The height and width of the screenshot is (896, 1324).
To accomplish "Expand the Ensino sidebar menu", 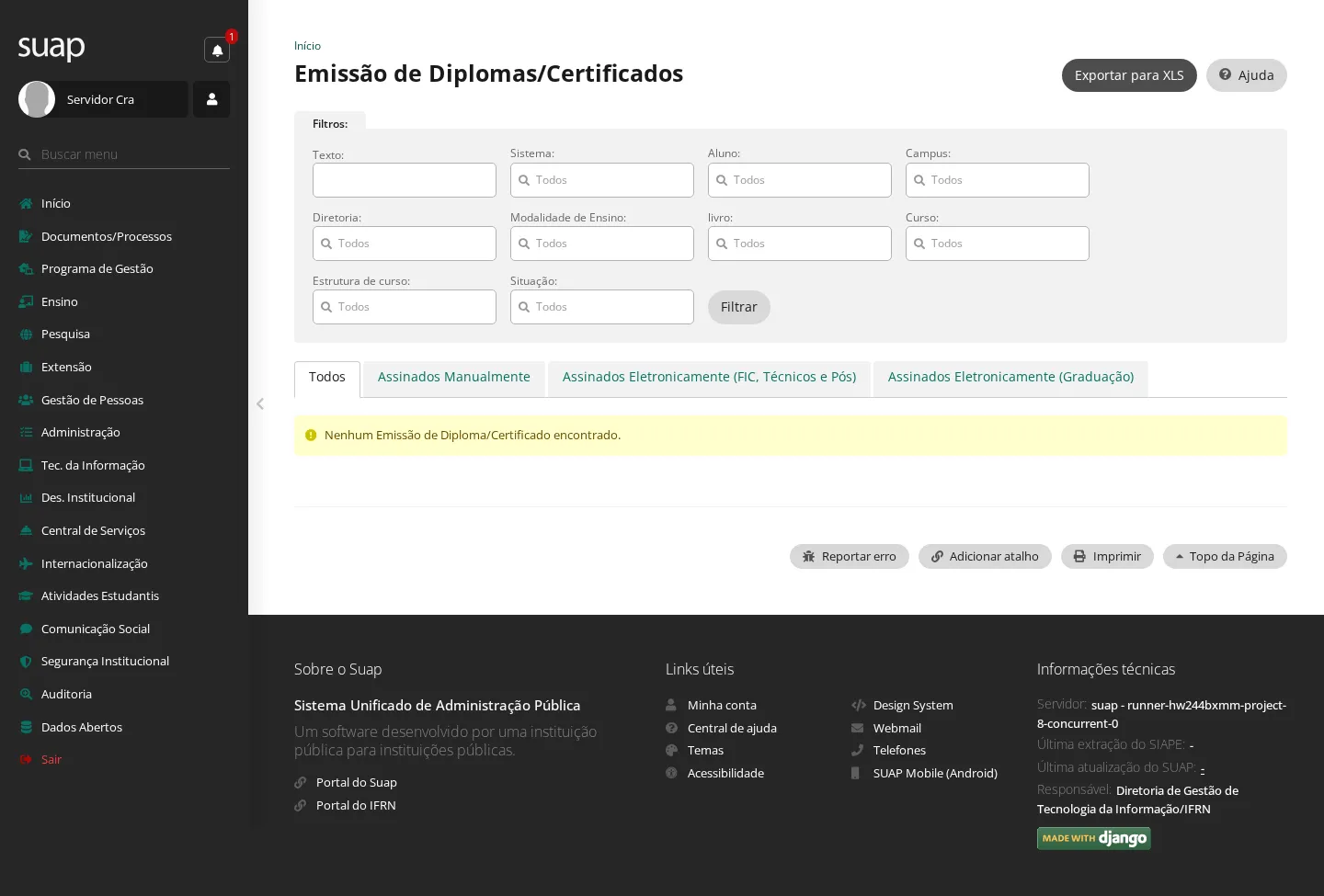I will [x=60, y=301].
